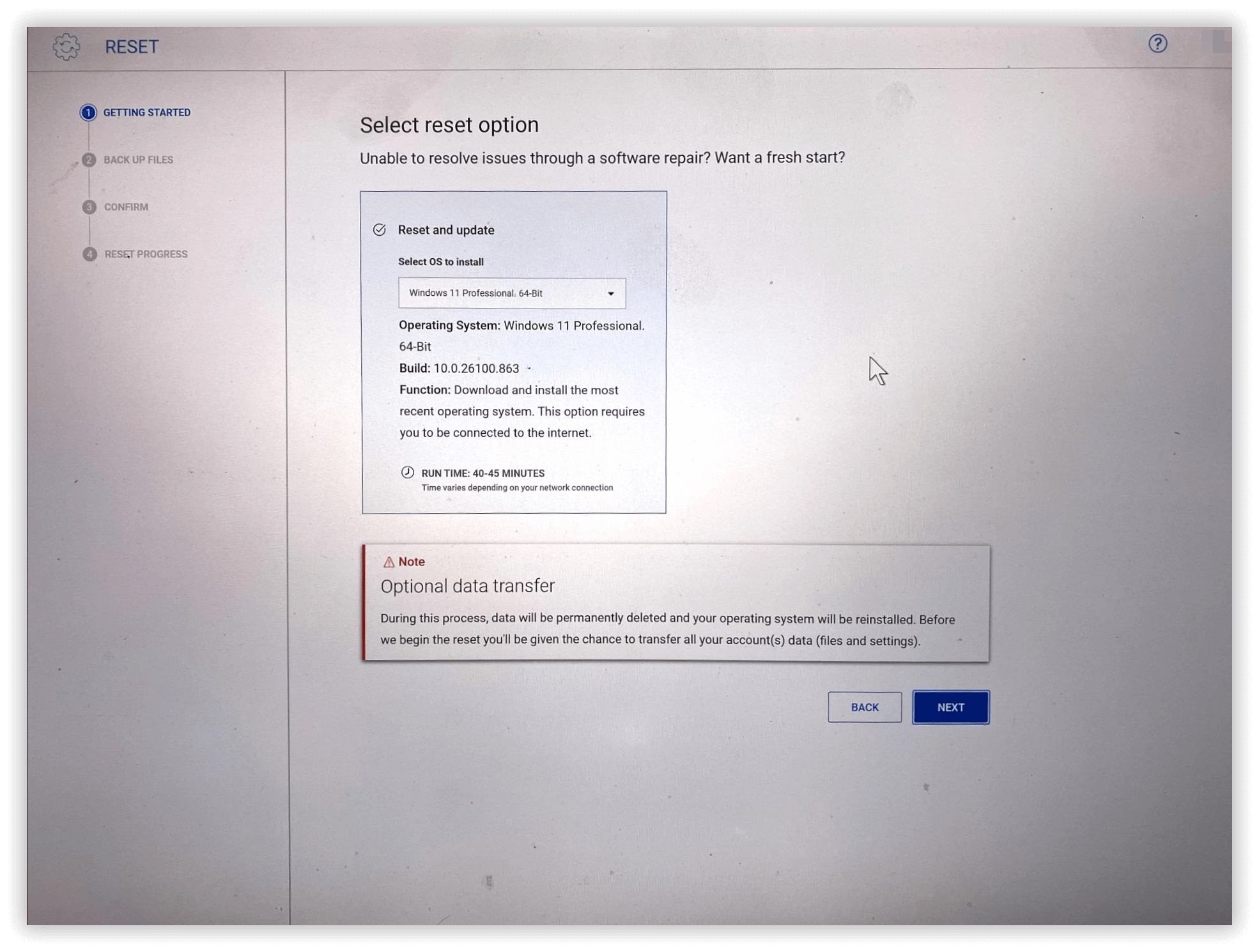Open help via the question mark icon

1157,43
